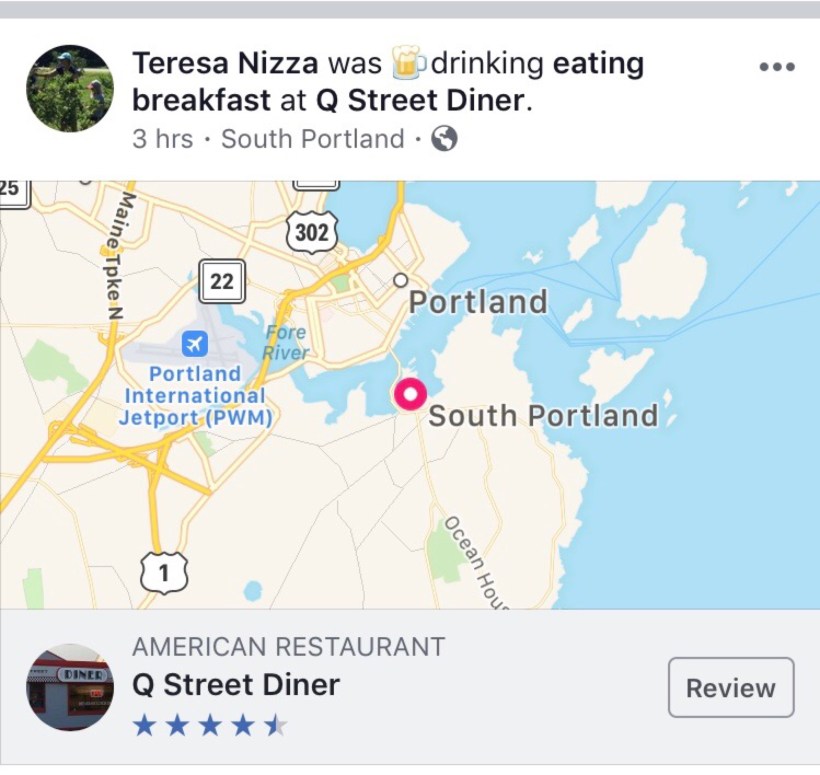Screen dimensions: 820x775
Task: Click the star rating row
Action: click(x=210, y=725)
